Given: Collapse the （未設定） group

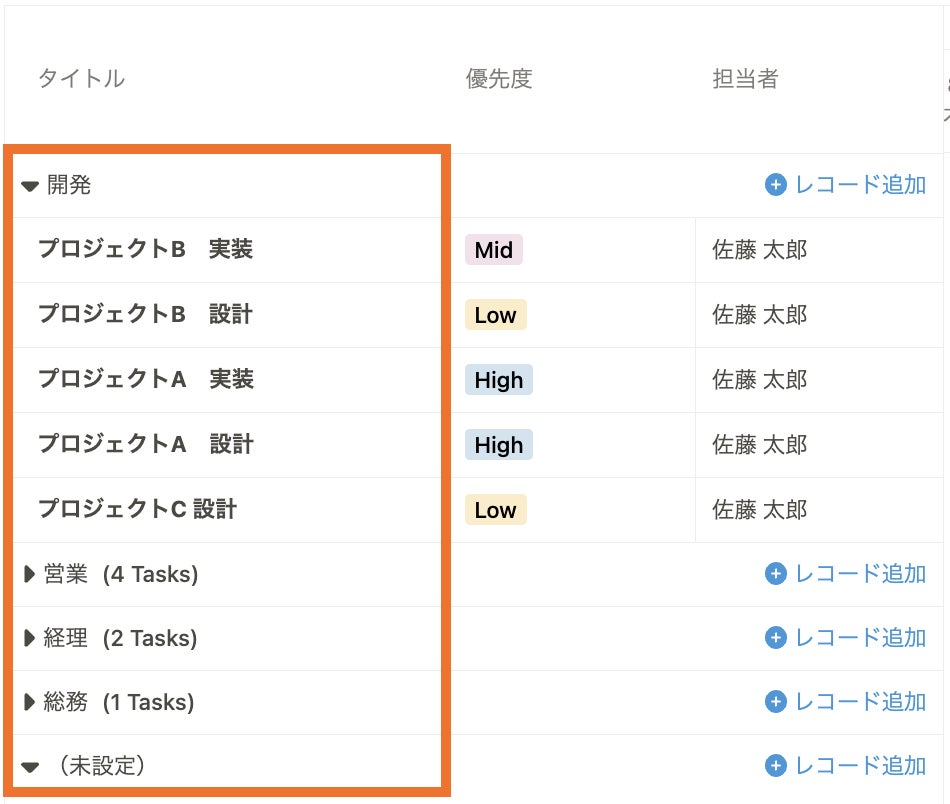Looking at the screenshot, I should (x=30, y=767).
